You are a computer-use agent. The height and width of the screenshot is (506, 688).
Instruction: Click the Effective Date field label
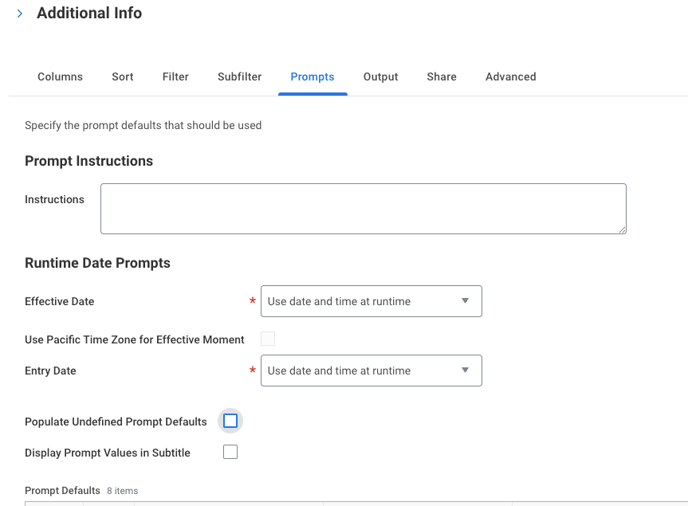point(59,301)
